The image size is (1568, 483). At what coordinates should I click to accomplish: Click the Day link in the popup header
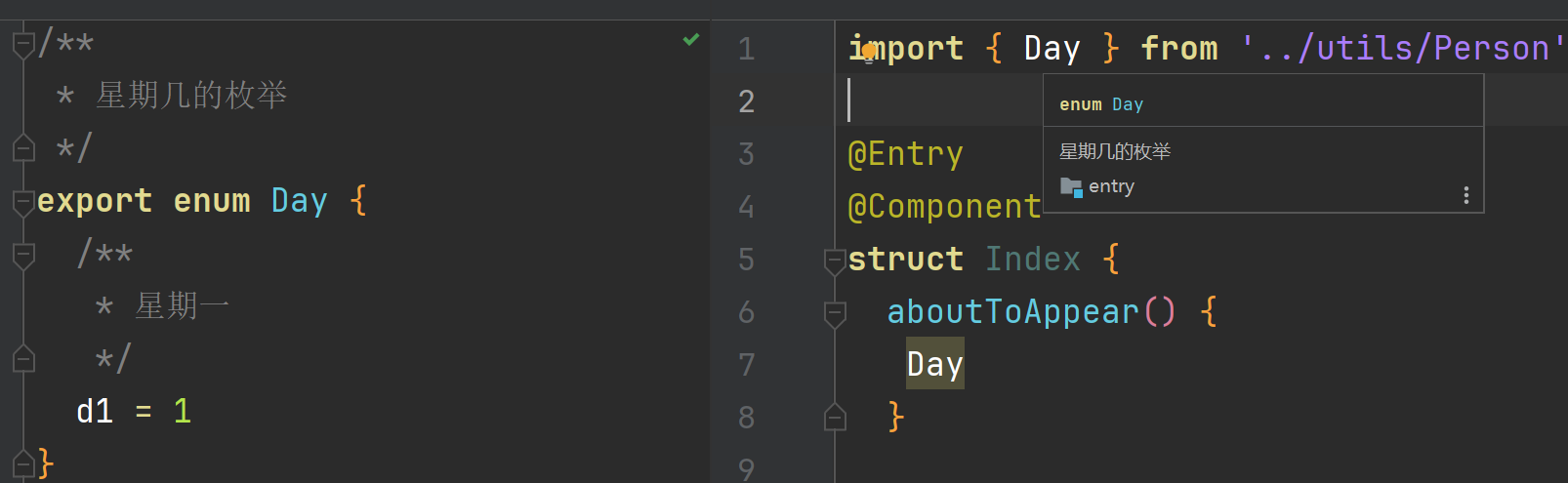tap(1127, 104)
